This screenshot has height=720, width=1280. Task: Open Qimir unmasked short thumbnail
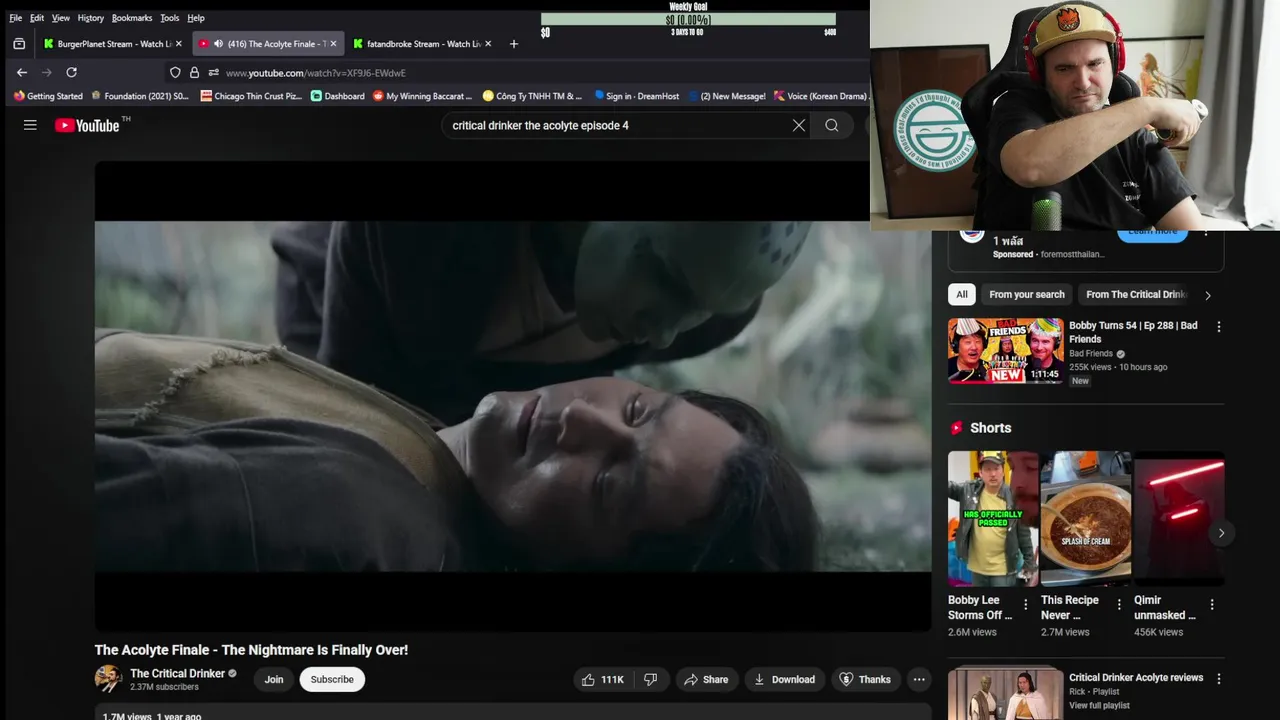1179,518
